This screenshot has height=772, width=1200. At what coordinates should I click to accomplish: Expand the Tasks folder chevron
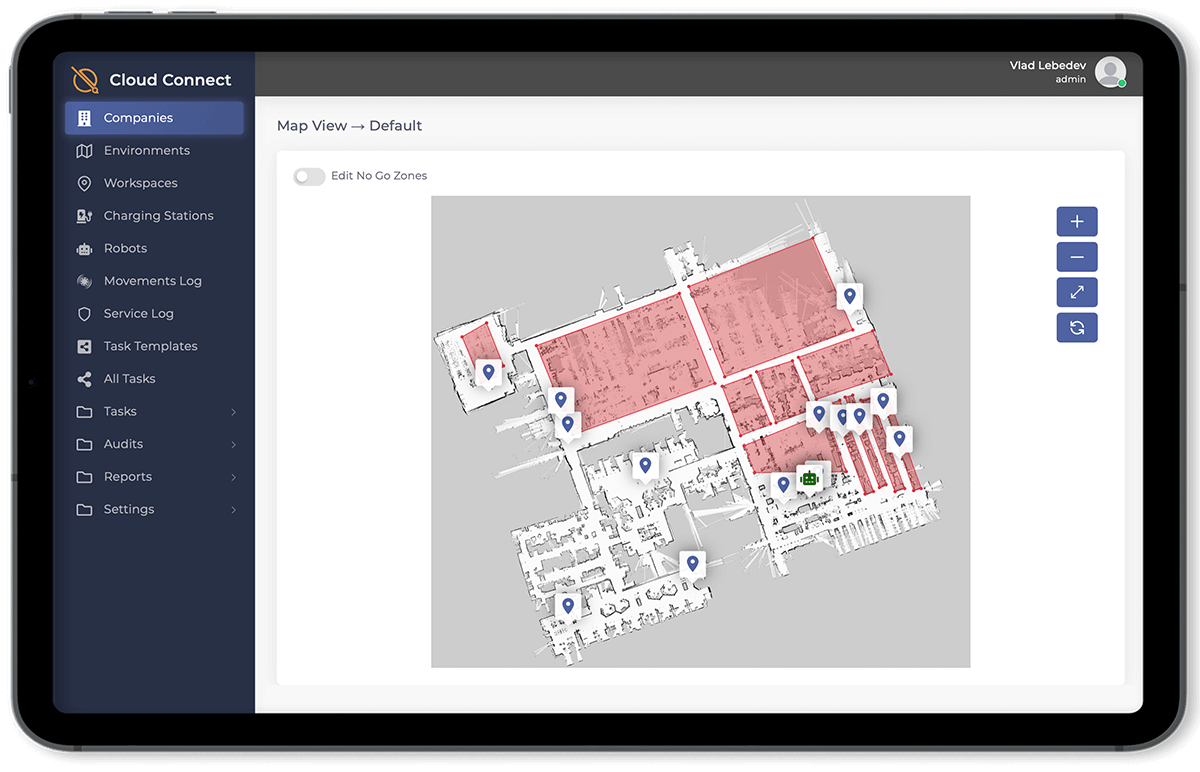coord(234,412)
